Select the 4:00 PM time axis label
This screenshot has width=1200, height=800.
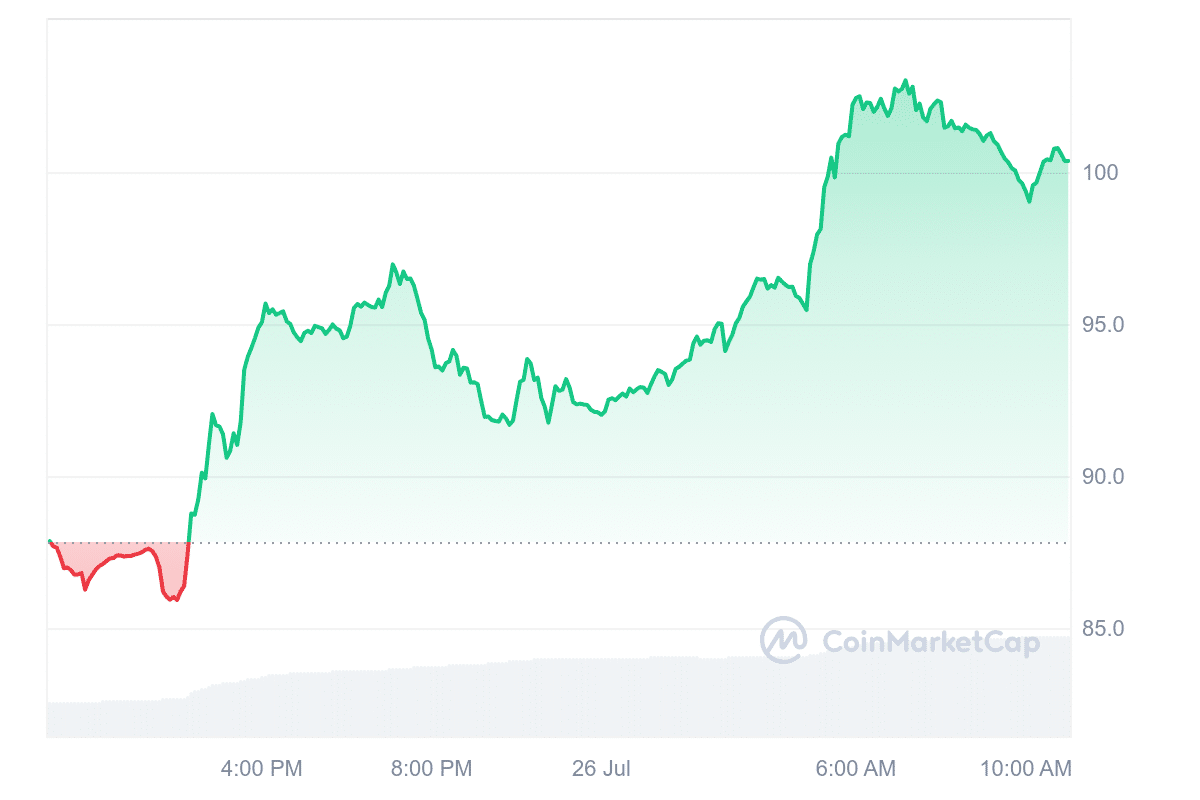261,768
